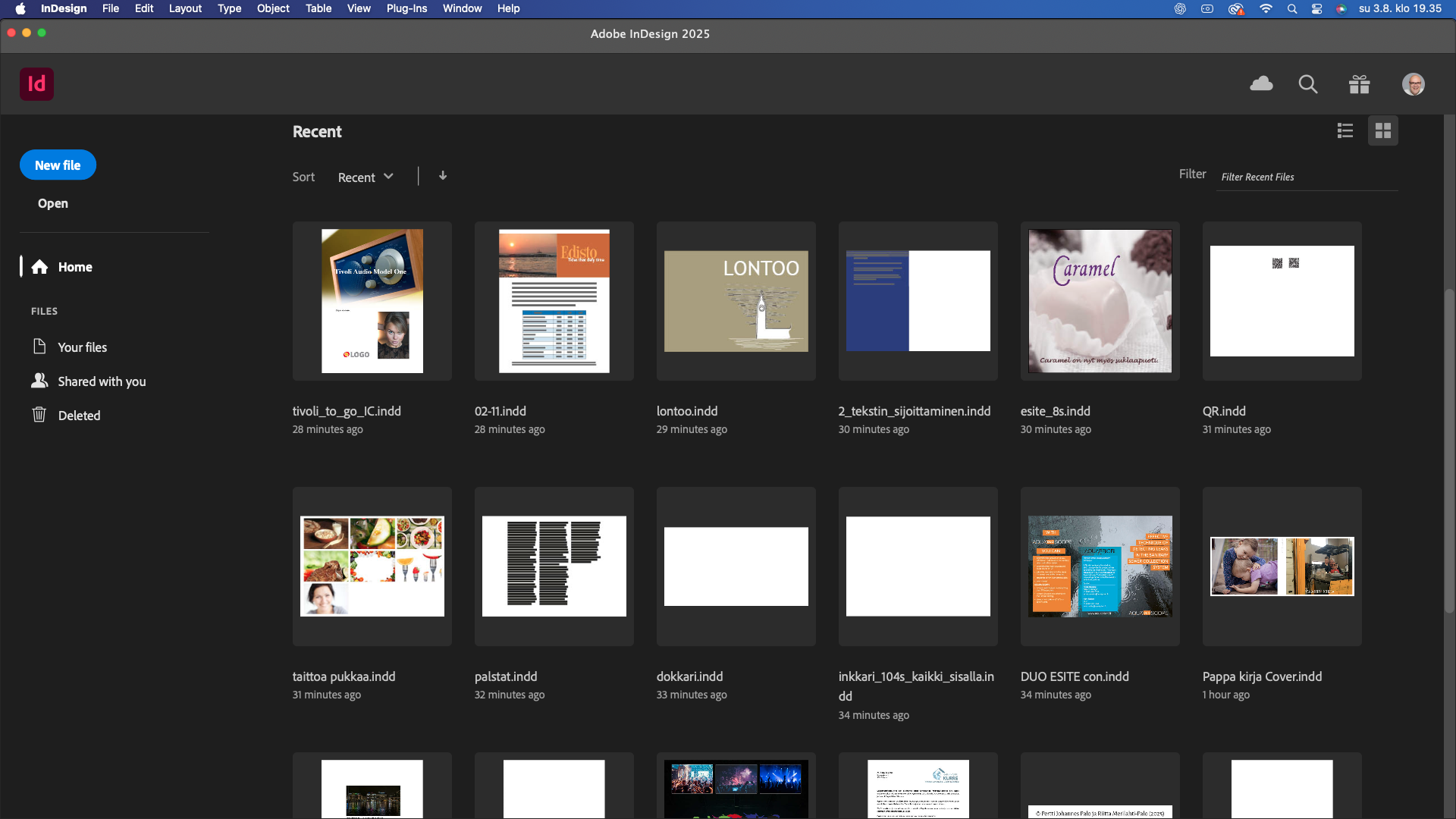This screenshot has height=819, width=1456.
Task: Click the Filter Recent Files field
Action: click(x=1307, y=177)
